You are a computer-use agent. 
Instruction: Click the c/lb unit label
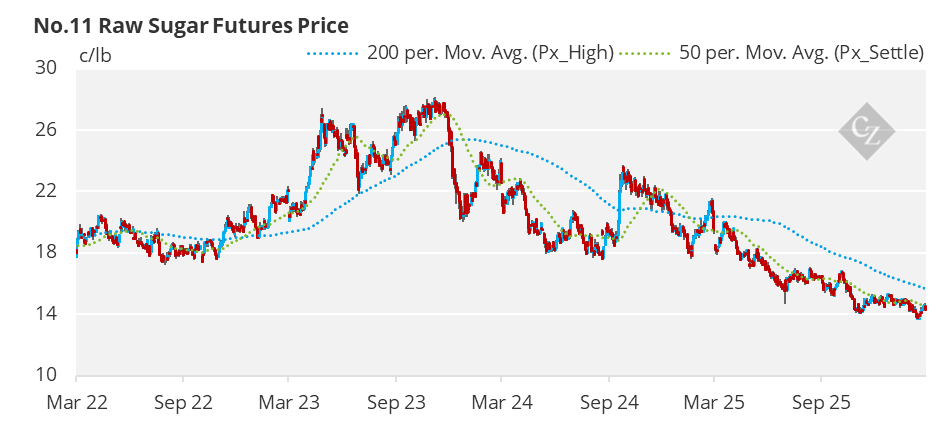coord(96,55)
